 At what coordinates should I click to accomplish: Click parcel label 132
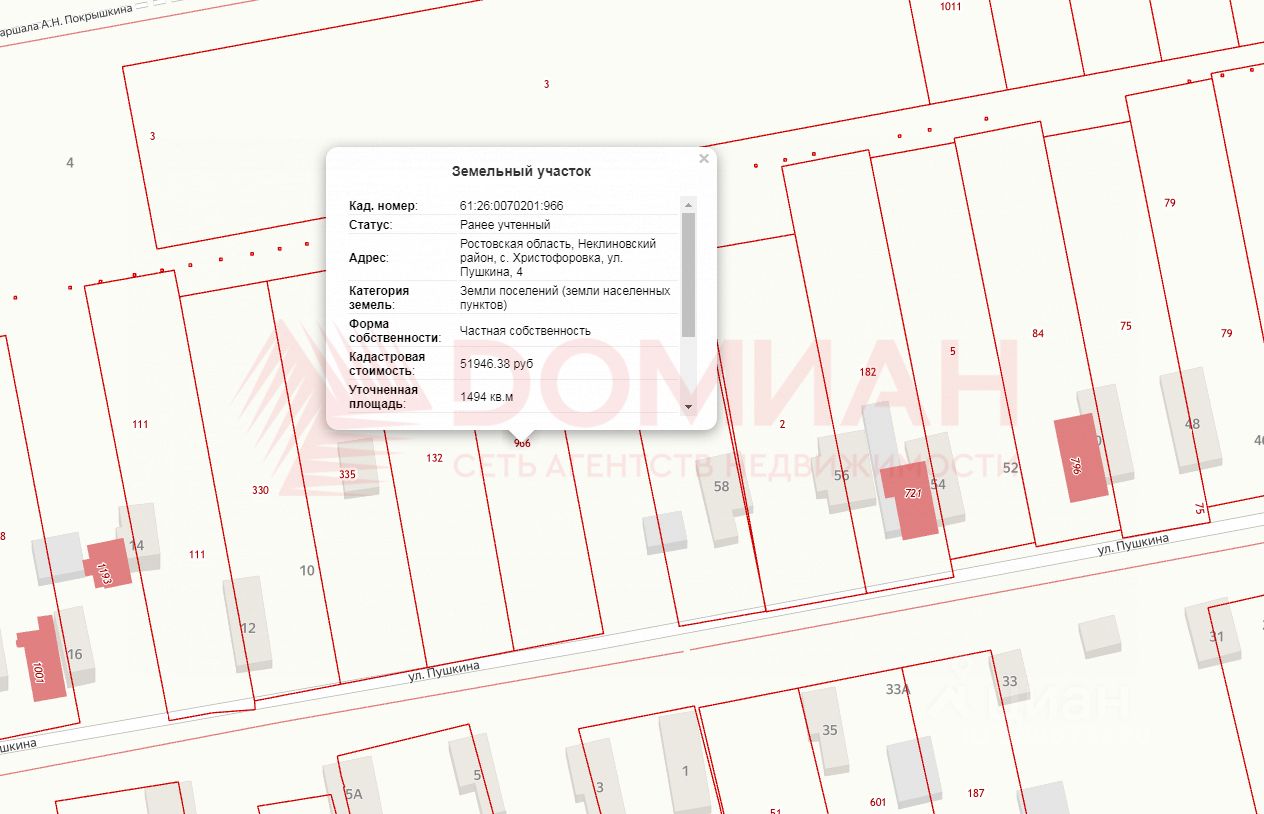[434, 458]
